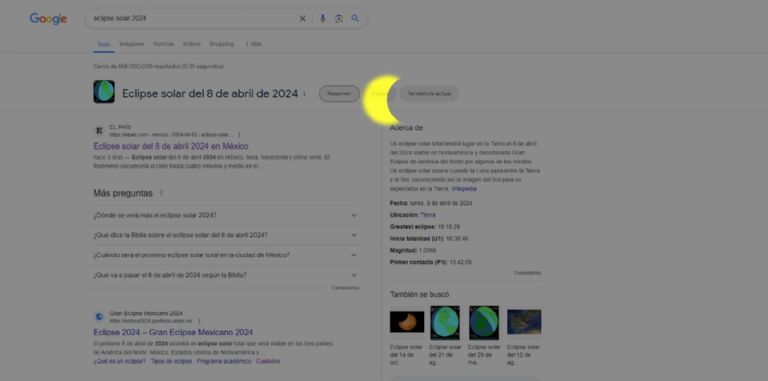Click the Inicia totalidad (U1) row
Screen dimensions: 768x381
pos(429,239)
